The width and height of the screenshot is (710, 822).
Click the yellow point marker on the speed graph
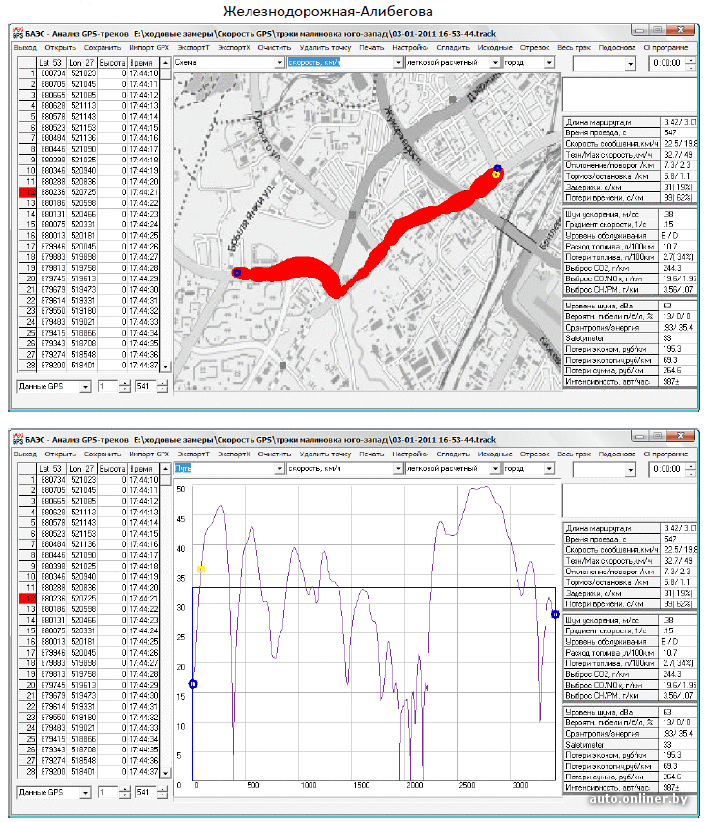point(201,569)
